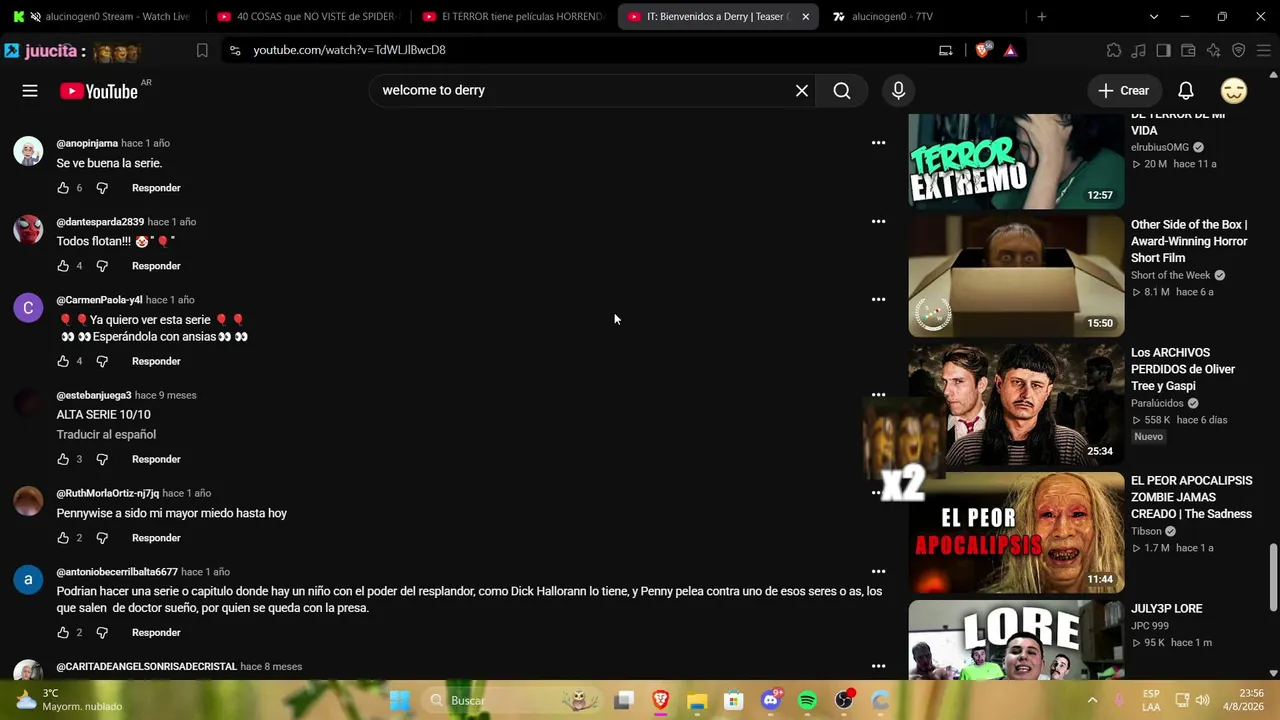Click 'Traducir al español' under ALTA SERIE

106,435
